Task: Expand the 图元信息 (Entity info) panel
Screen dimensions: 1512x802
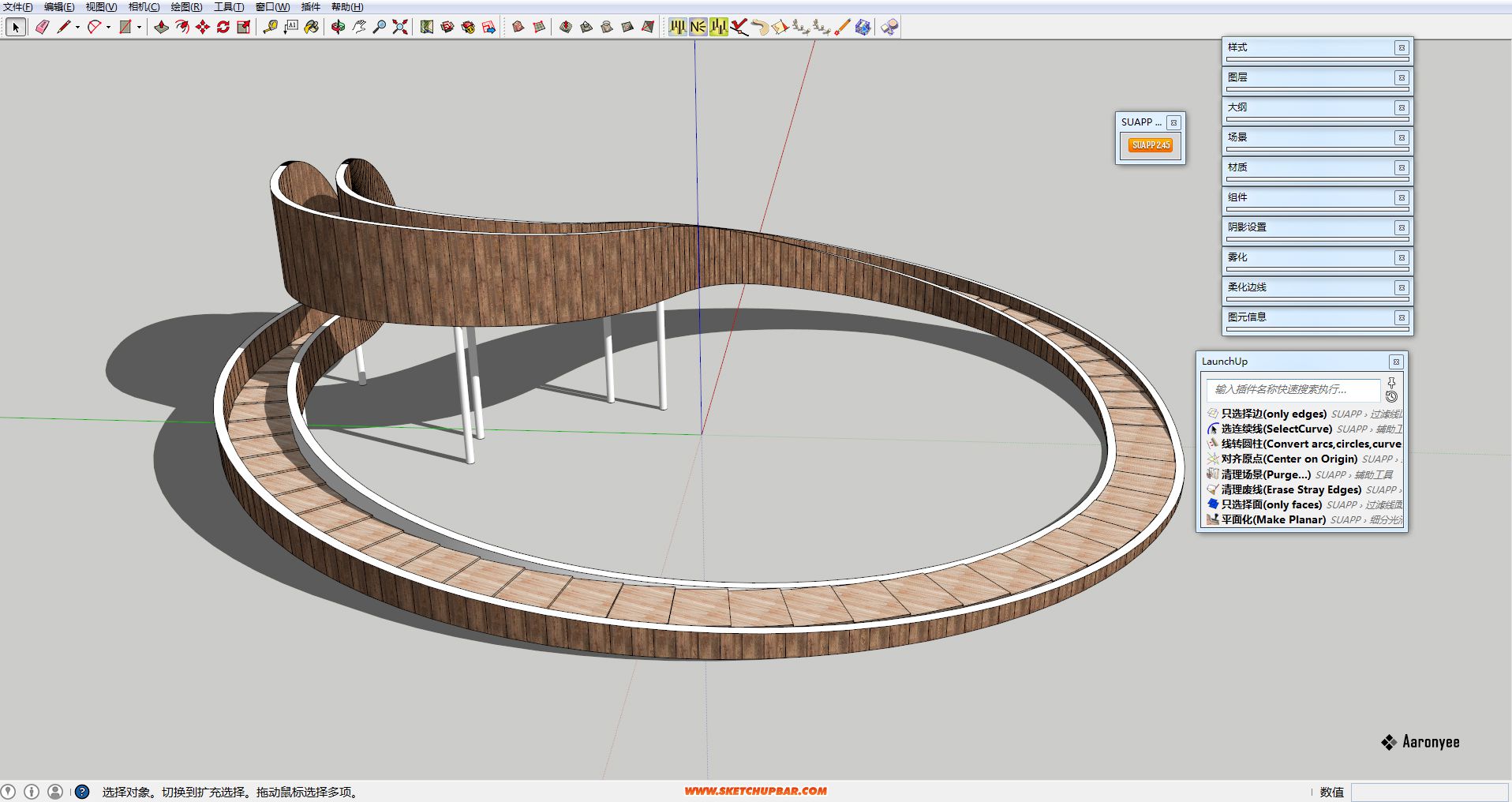Action: pos(1316,317)
